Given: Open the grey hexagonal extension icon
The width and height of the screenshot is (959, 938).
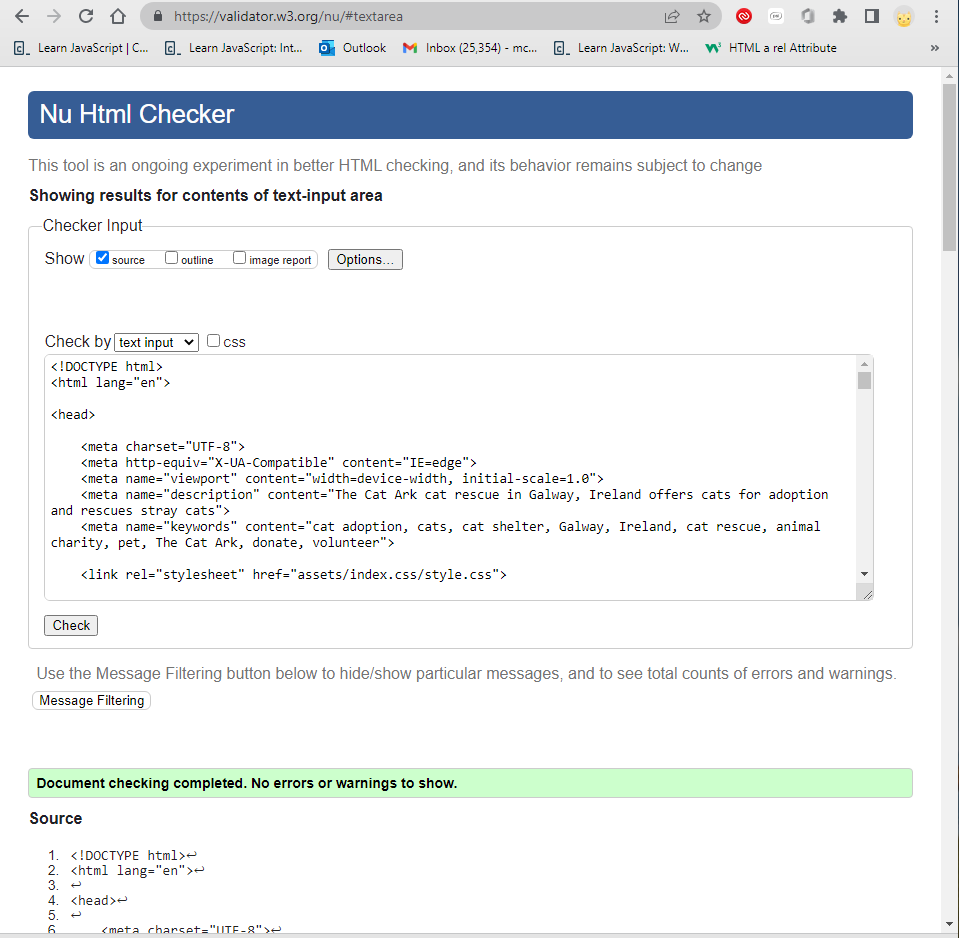Looking at the screenshot, I should [808, 17].
